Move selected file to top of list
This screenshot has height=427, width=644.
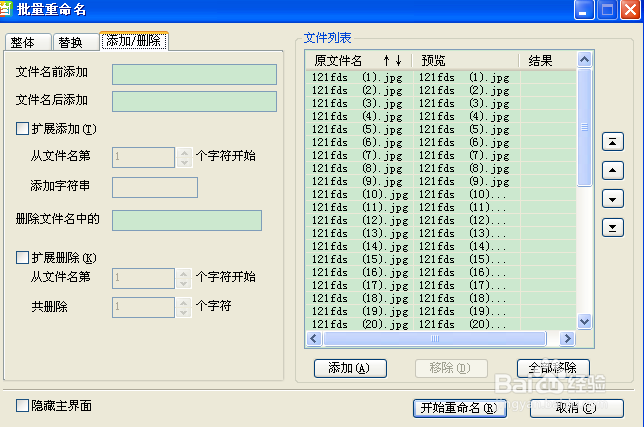(x=612, y=142)
